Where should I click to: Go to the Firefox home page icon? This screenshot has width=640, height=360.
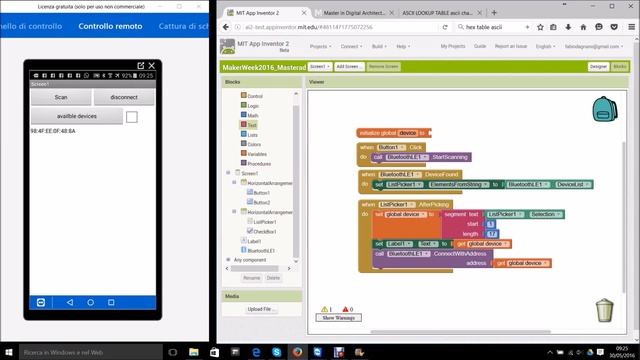coord(583,27)
